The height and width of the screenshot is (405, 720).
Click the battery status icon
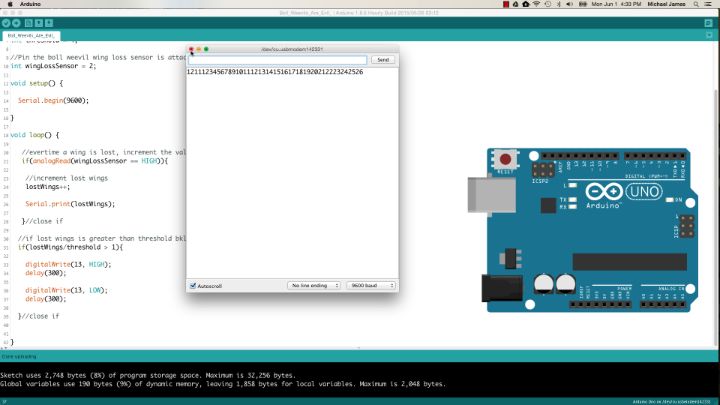[x=582, y=4]
